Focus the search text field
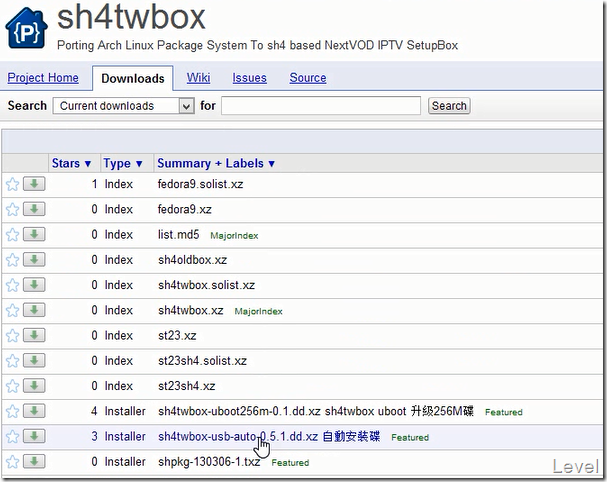The image size is (607, 482). coord(321,106)
